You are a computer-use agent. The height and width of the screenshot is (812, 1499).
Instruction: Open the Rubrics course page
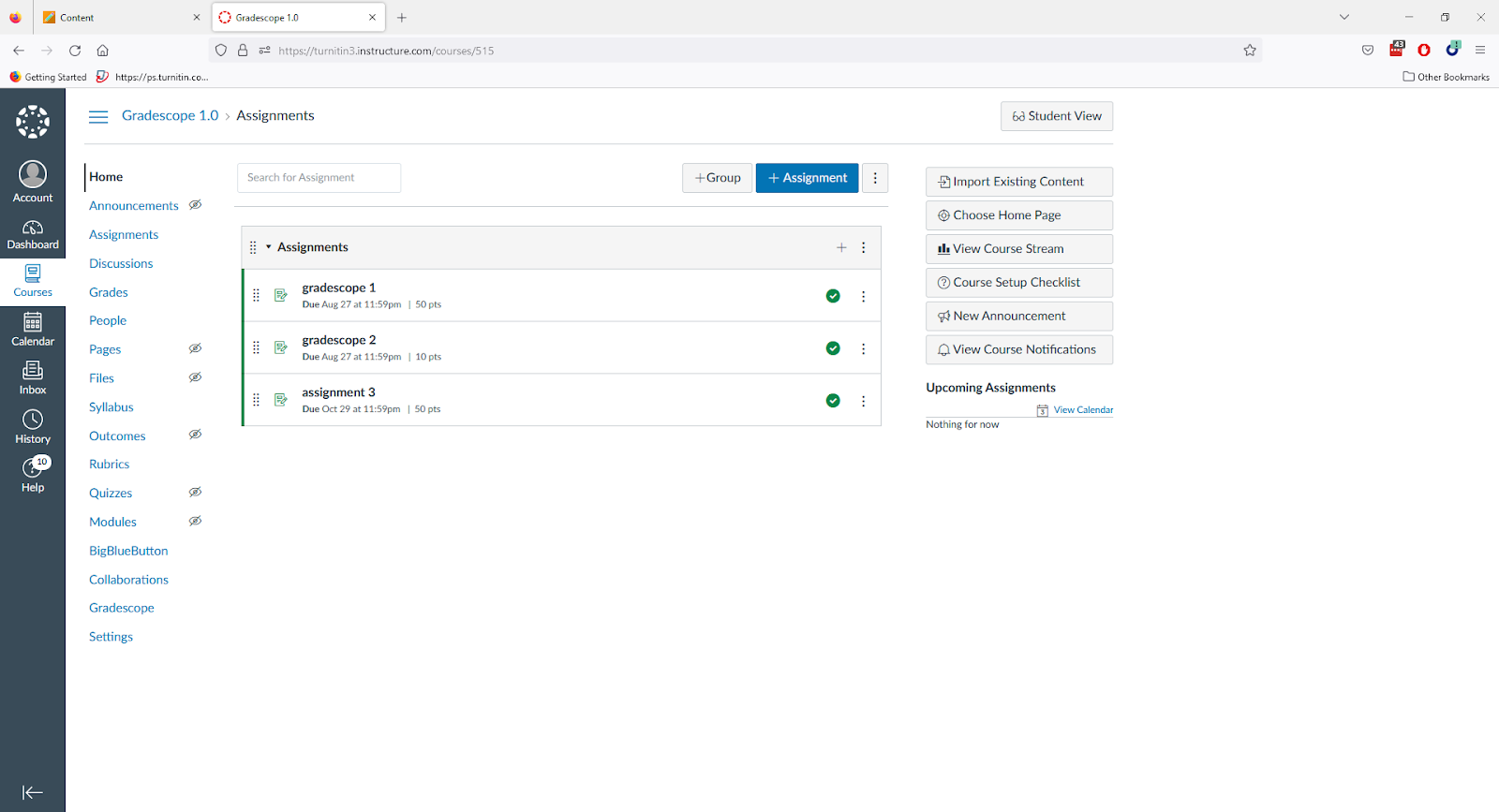click(x=110, y=464)
